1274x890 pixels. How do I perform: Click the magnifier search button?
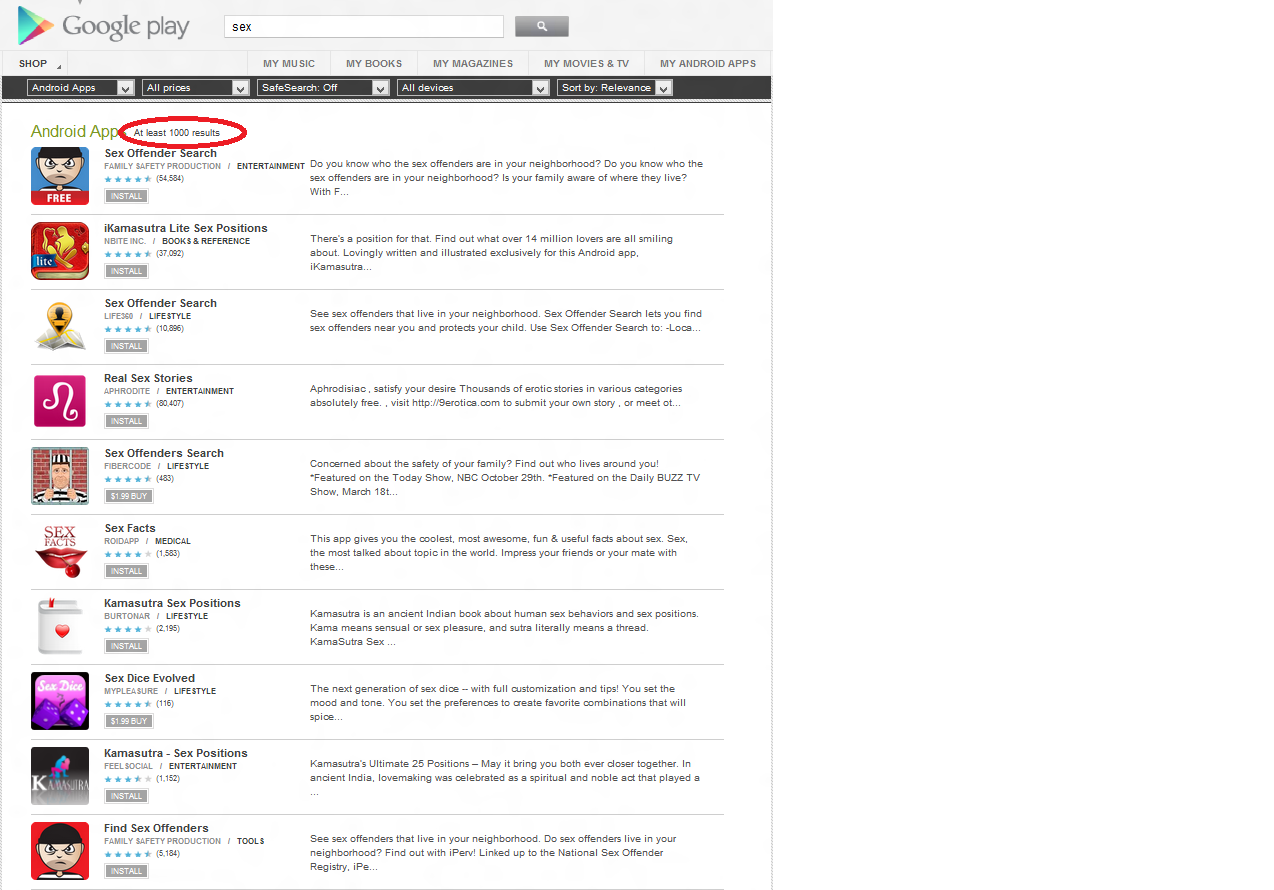click(541, 26)
